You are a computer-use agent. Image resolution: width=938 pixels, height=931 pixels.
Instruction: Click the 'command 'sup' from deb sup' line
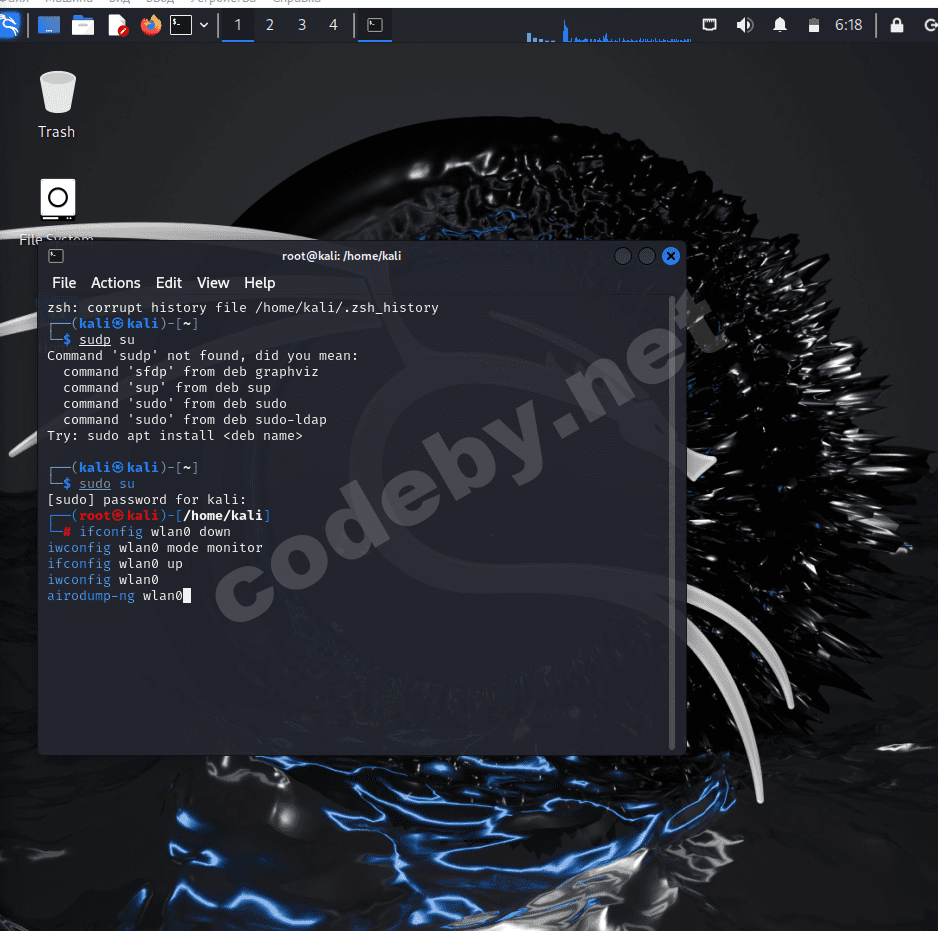click(167, 388)
